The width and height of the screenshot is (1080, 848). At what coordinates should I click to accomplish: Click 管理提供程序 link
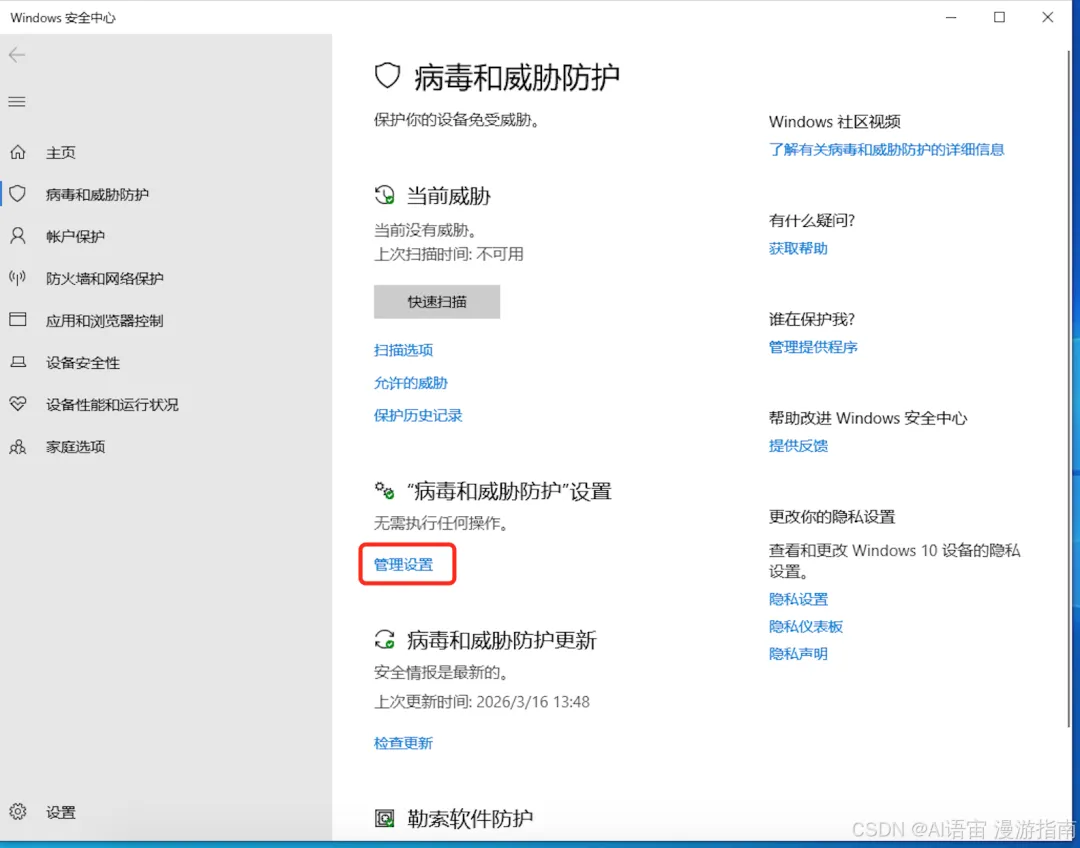coord(813,347)
